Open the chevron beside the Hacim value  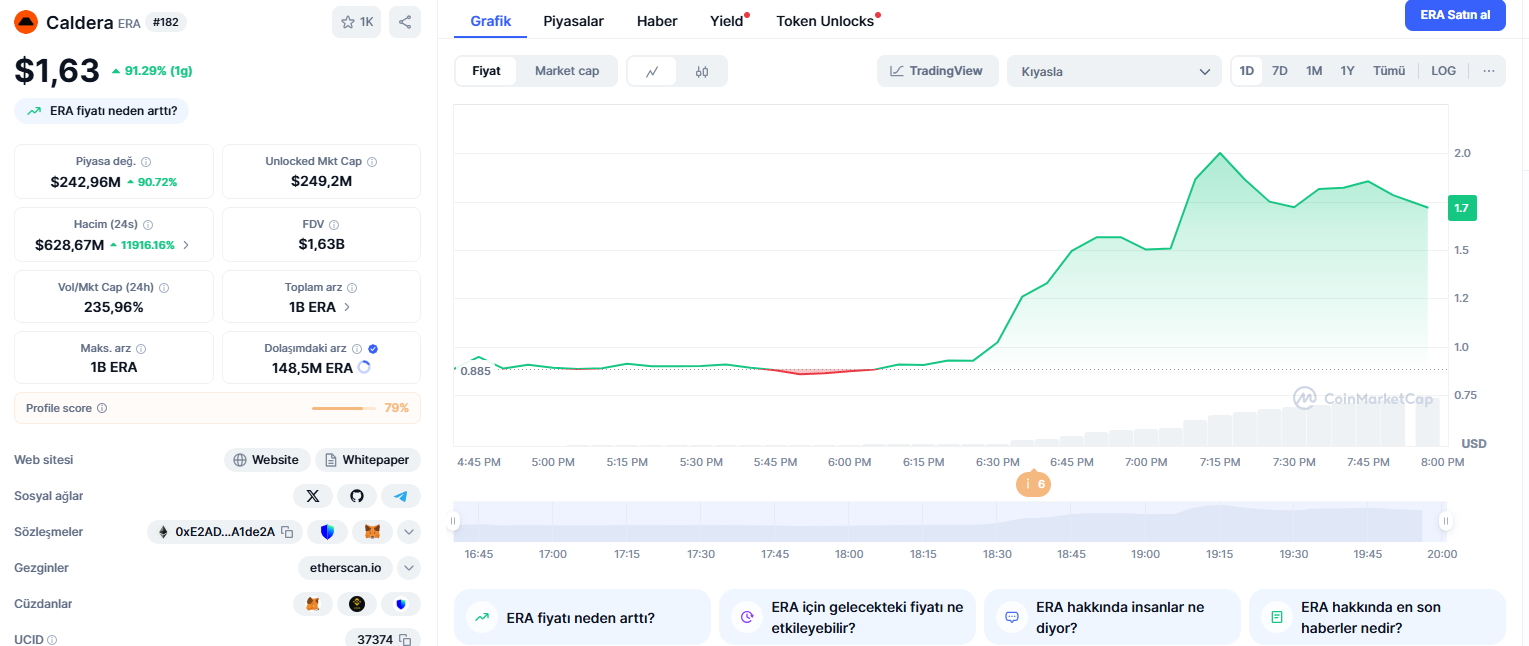(186, 245)
